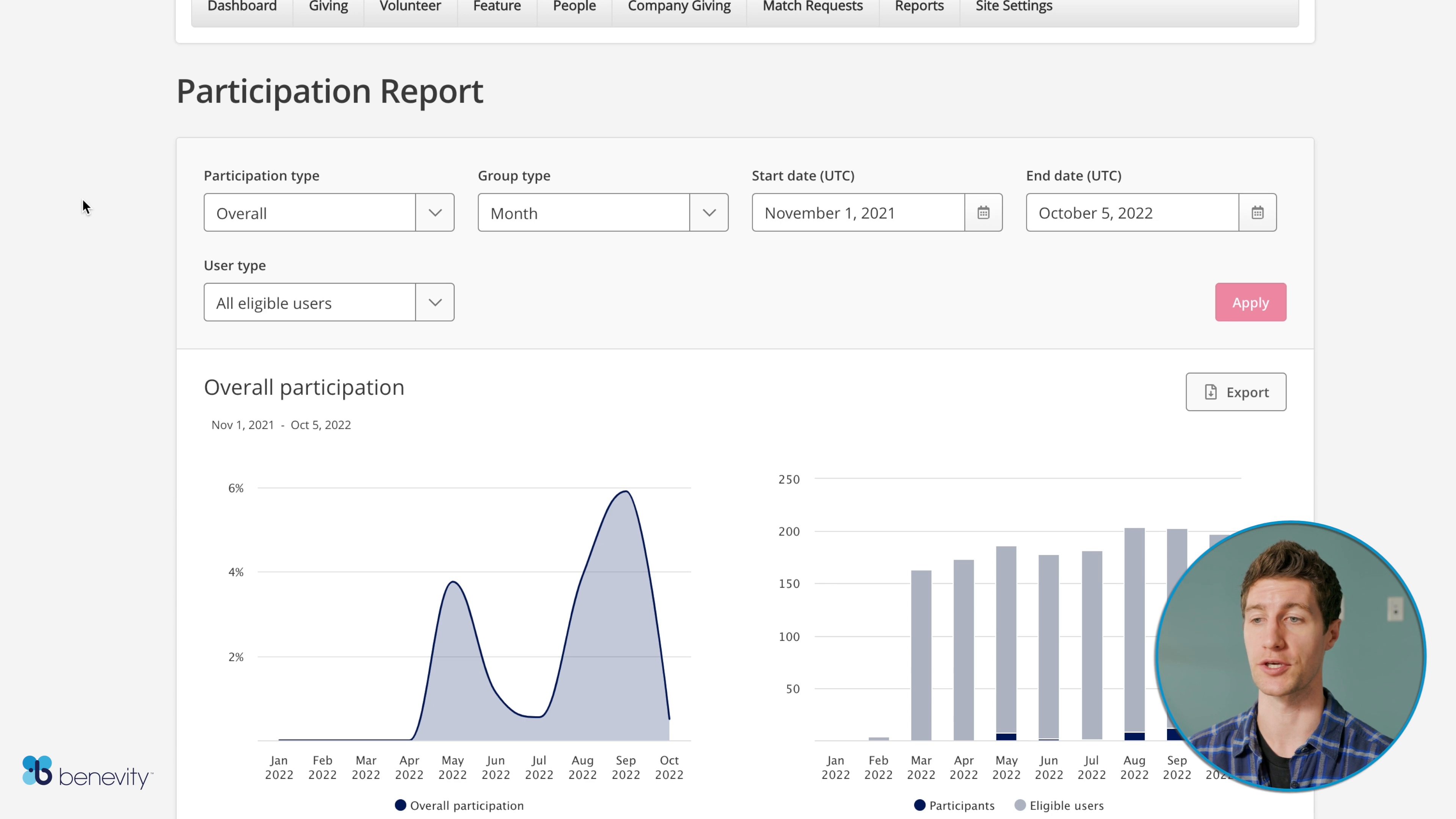Image resolution: width=1456 pixels, height=819 pixels.
Task: Open the All eligible users combo box
Action: [x=329, y=303]
